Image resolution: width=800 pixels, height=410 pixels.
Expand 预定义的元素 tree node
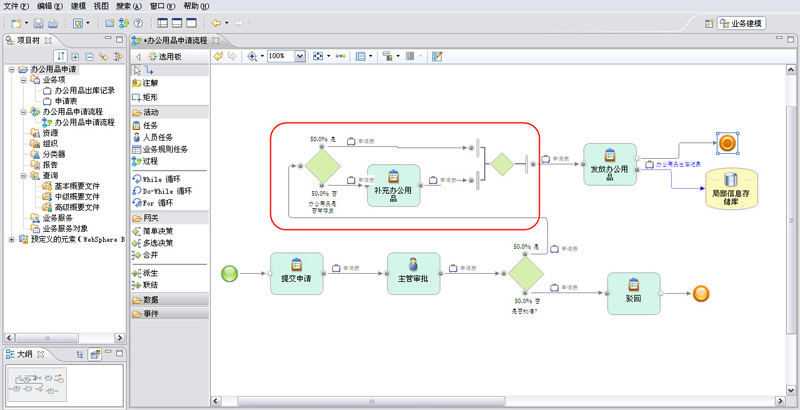(11, 239)
